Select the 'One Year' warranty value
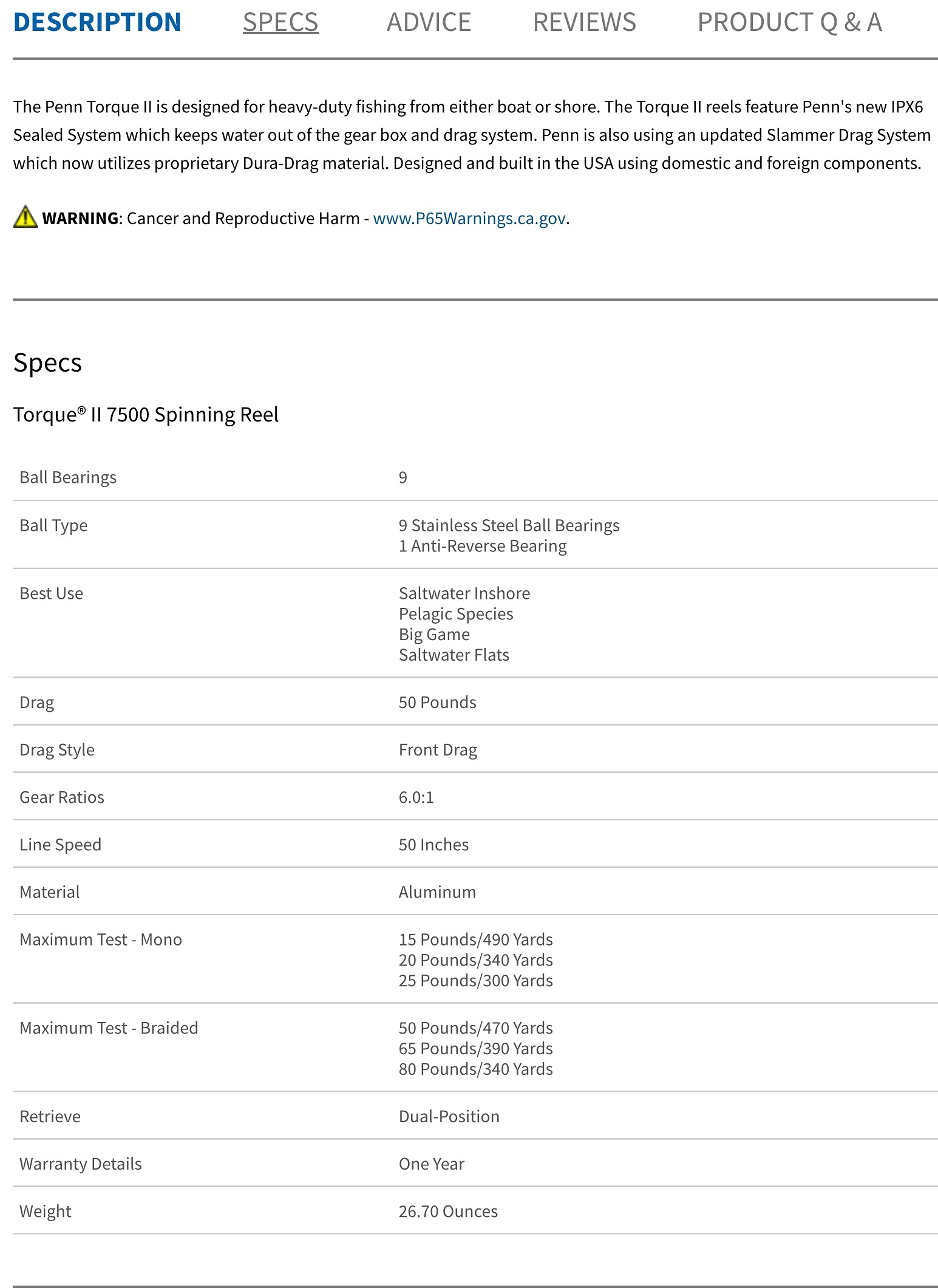This screenshot has height=1288, width=938. [x=431, y=1164]
